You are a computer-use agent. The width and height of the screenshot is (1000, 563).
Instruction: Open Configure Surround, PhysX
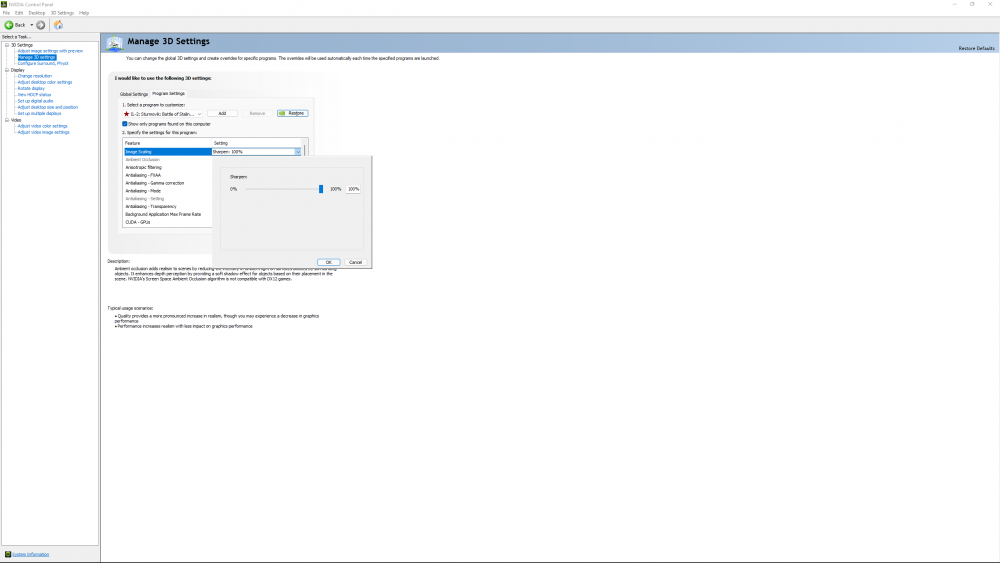43,63
